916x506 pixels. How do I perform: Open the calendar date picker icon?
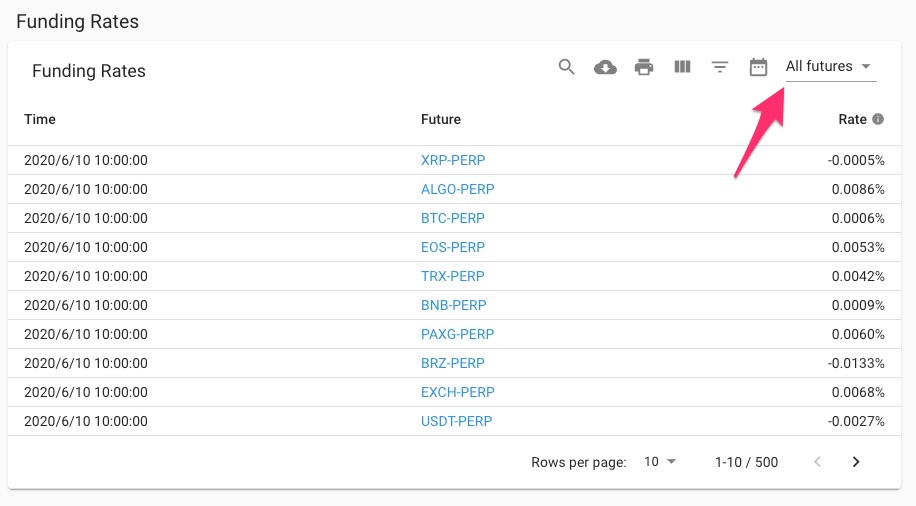[758, 67]
